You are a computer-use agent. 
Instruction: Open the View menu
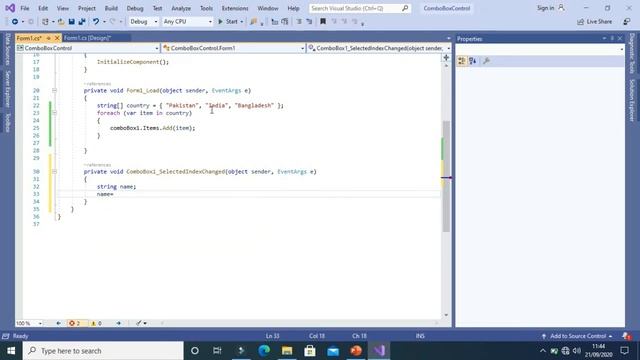(62, 8)
